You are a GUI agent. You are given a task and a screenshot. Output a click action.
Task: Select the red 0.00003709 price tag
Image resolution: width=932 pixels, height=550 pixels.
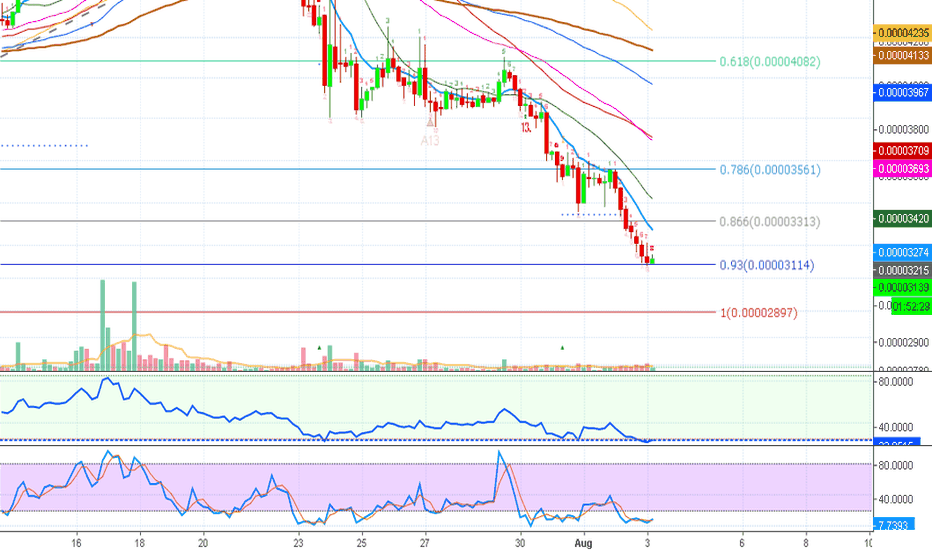[902, 150]
